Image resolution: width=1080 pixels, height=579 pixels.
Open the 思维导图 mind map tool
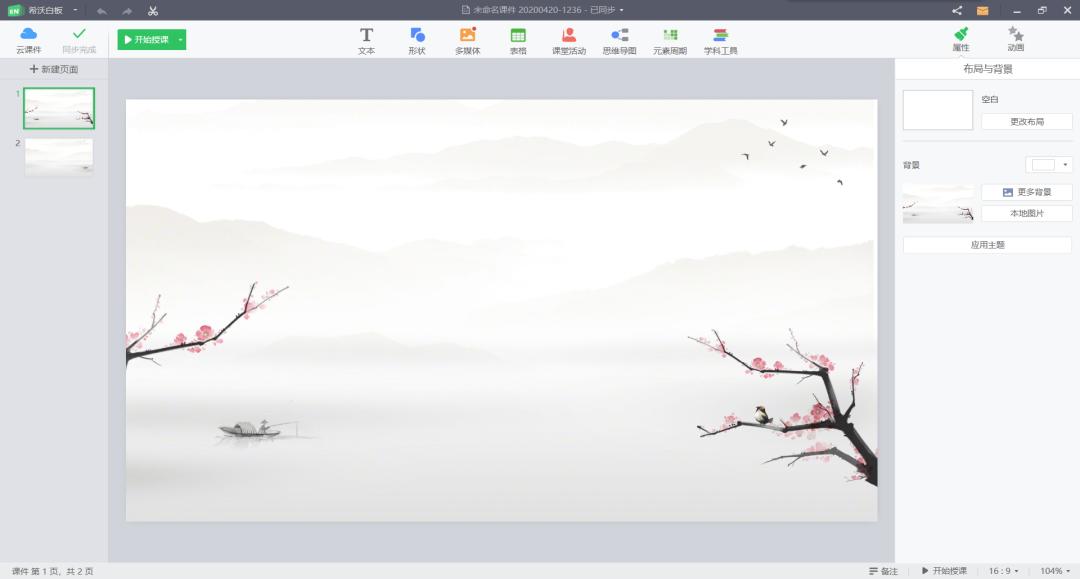click(619, 40)
